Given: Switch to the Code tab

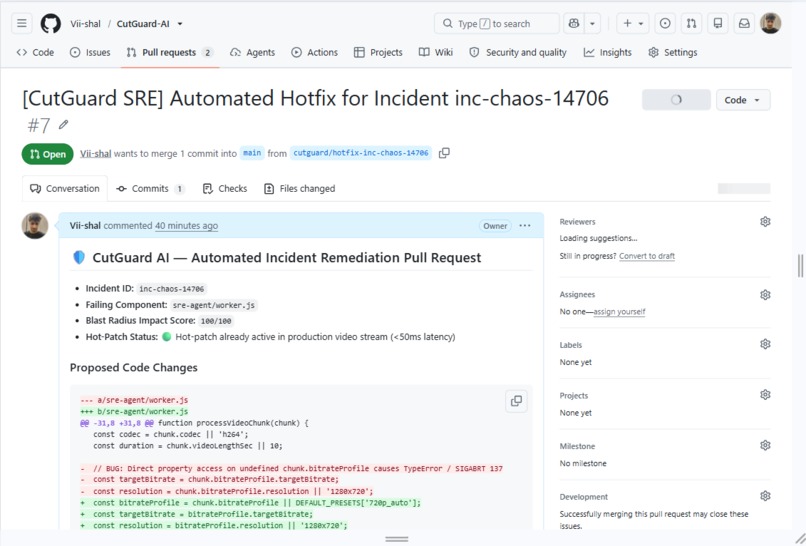Looking at the screenshot, I should 35,52.
